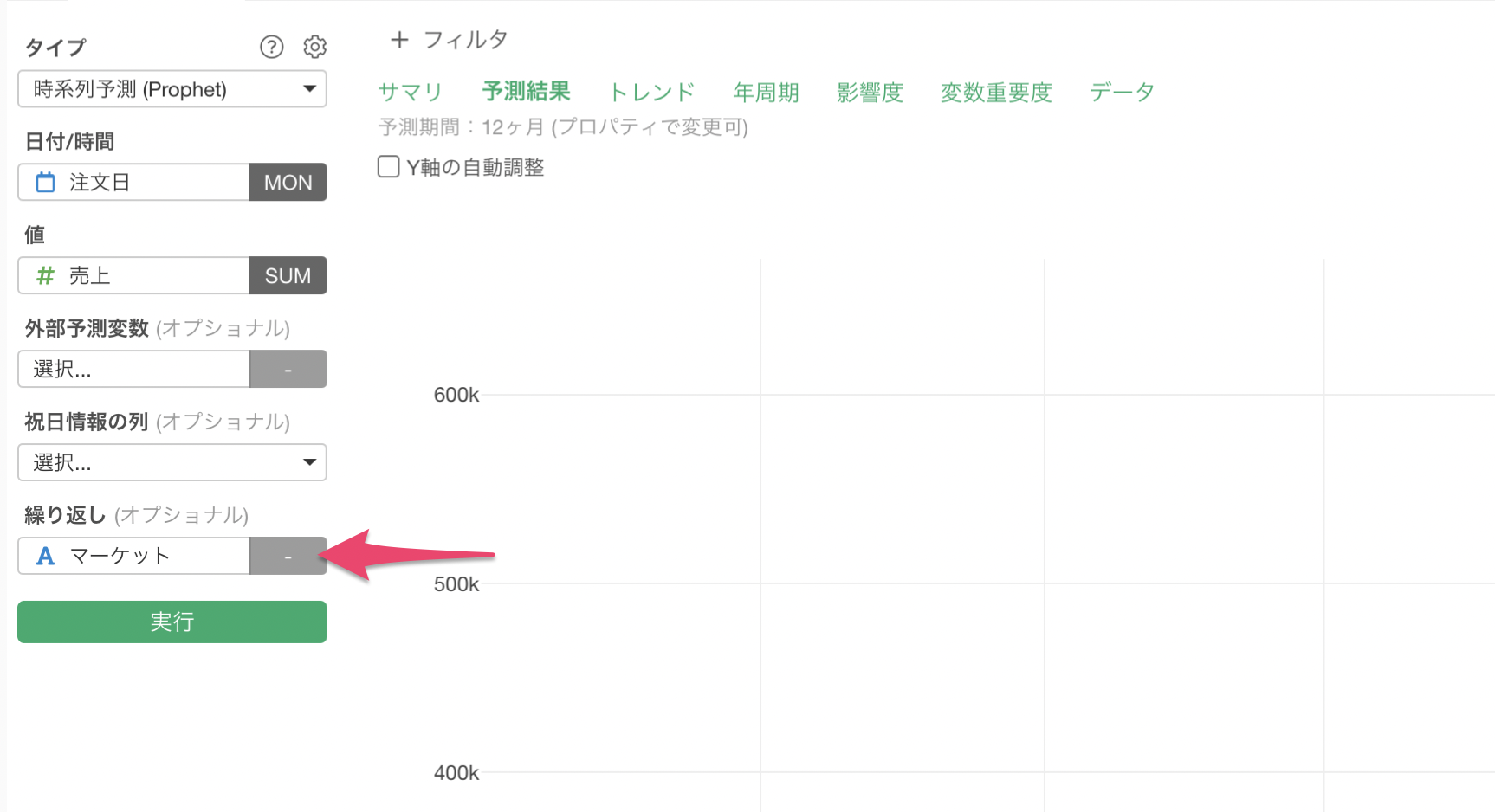Click the green 実行 button

click(x=172, y=622)
